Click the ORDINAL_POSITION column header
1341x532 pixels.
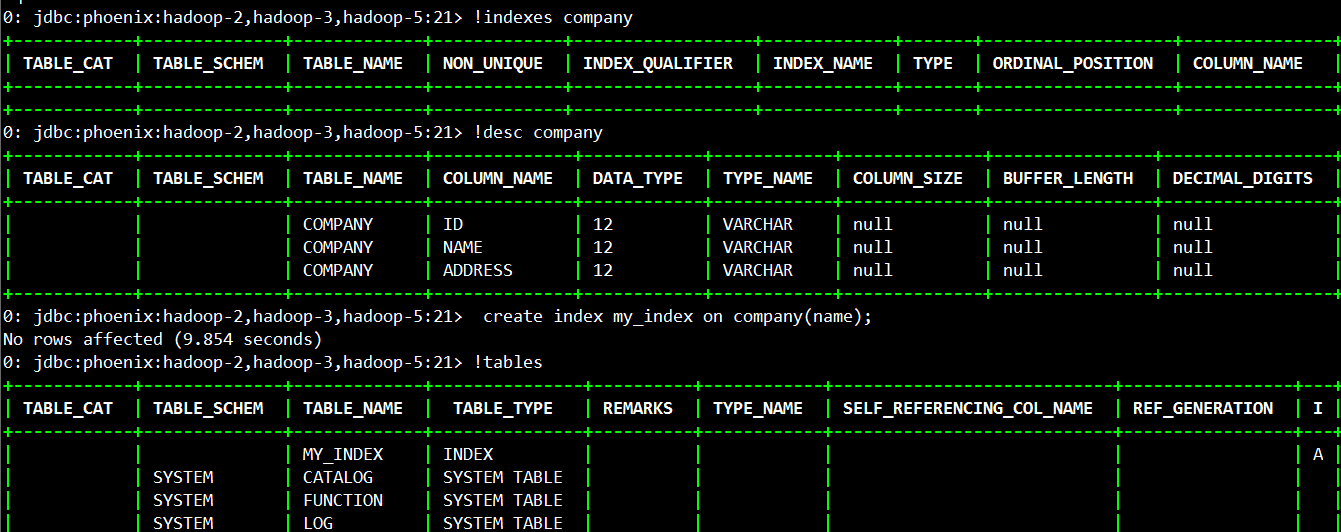point(1072,63)
